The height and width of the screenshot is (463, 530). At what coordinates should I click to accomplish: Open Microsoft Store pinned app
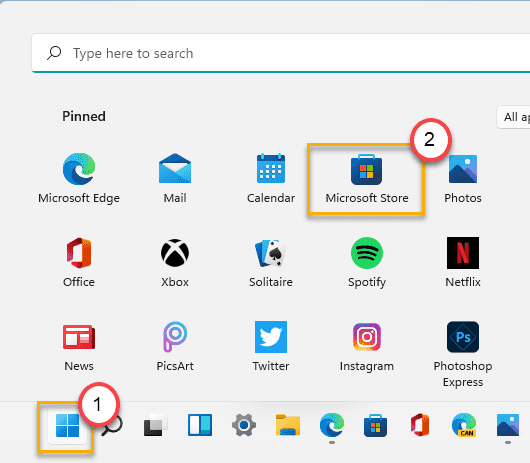367,178
